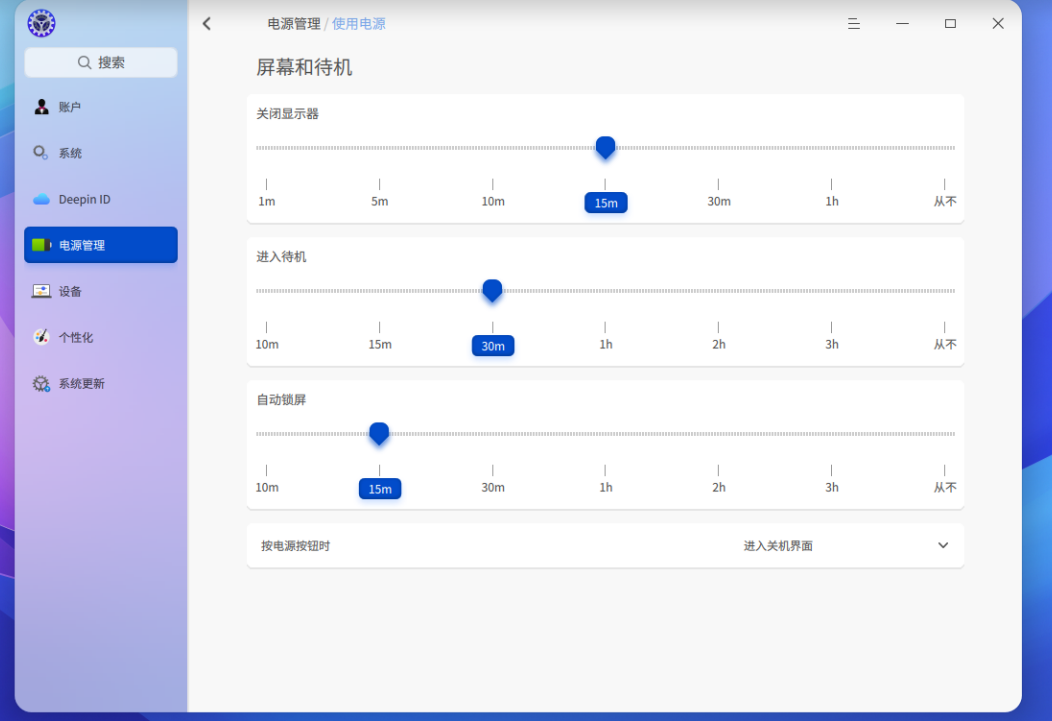
Task: Set 进入待机 to 3h
Action: (x=831, y=344)
